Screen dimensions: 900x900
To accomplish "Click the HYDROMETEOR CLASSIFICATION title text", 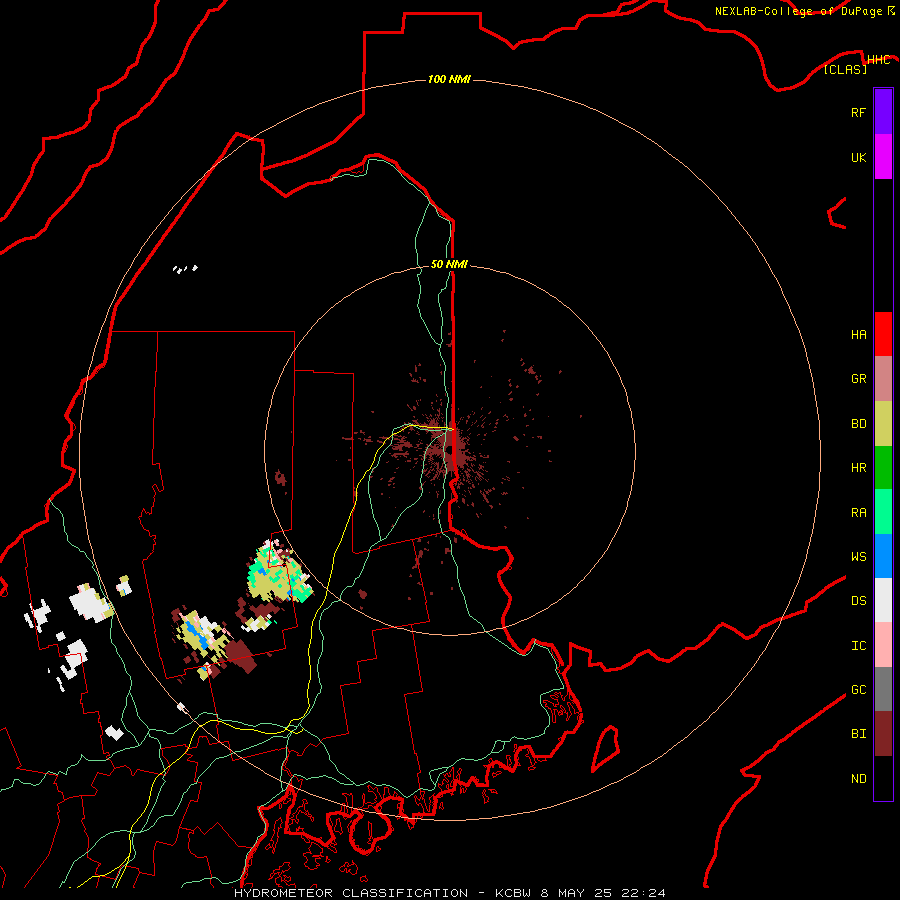I will coord(351,893).
